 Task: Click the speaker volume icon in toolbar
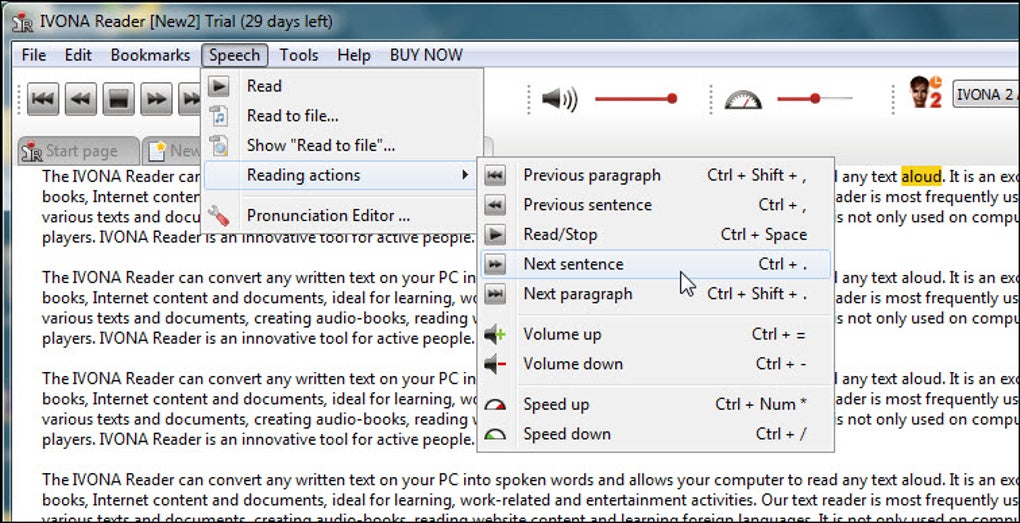click(x=559, y=99)
